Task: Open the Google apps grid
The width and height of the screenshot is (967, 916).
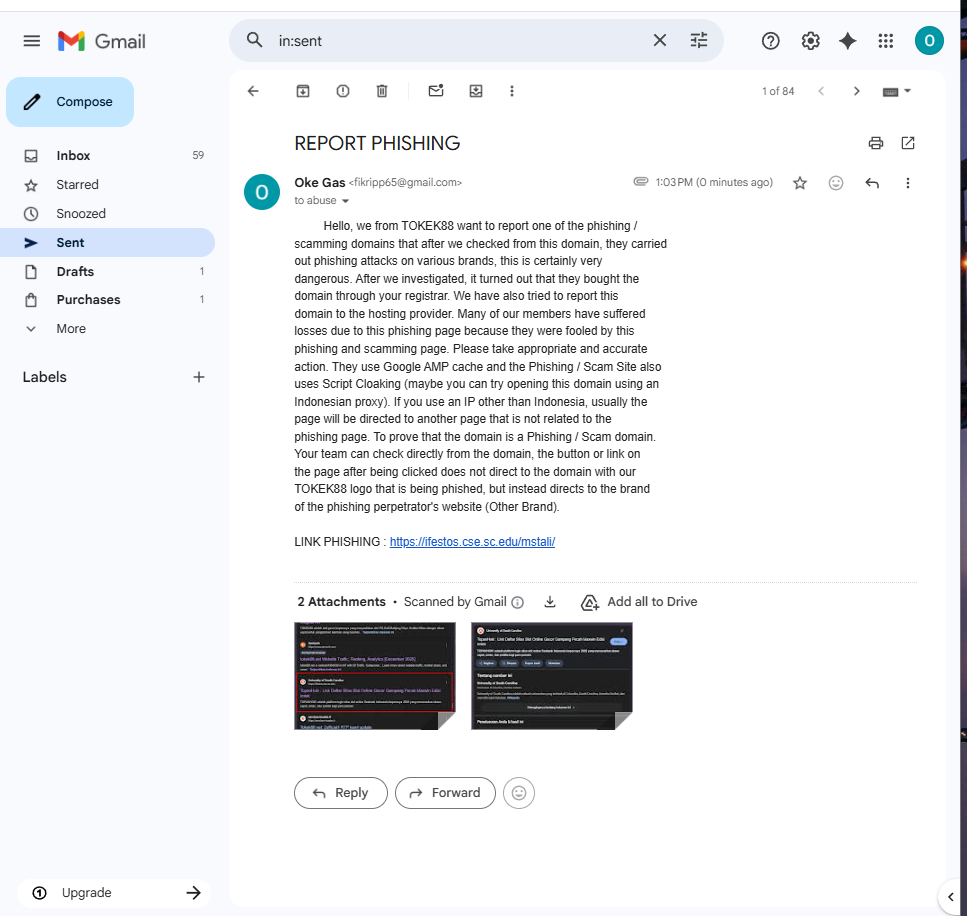Action: click(x=886, y=41)
